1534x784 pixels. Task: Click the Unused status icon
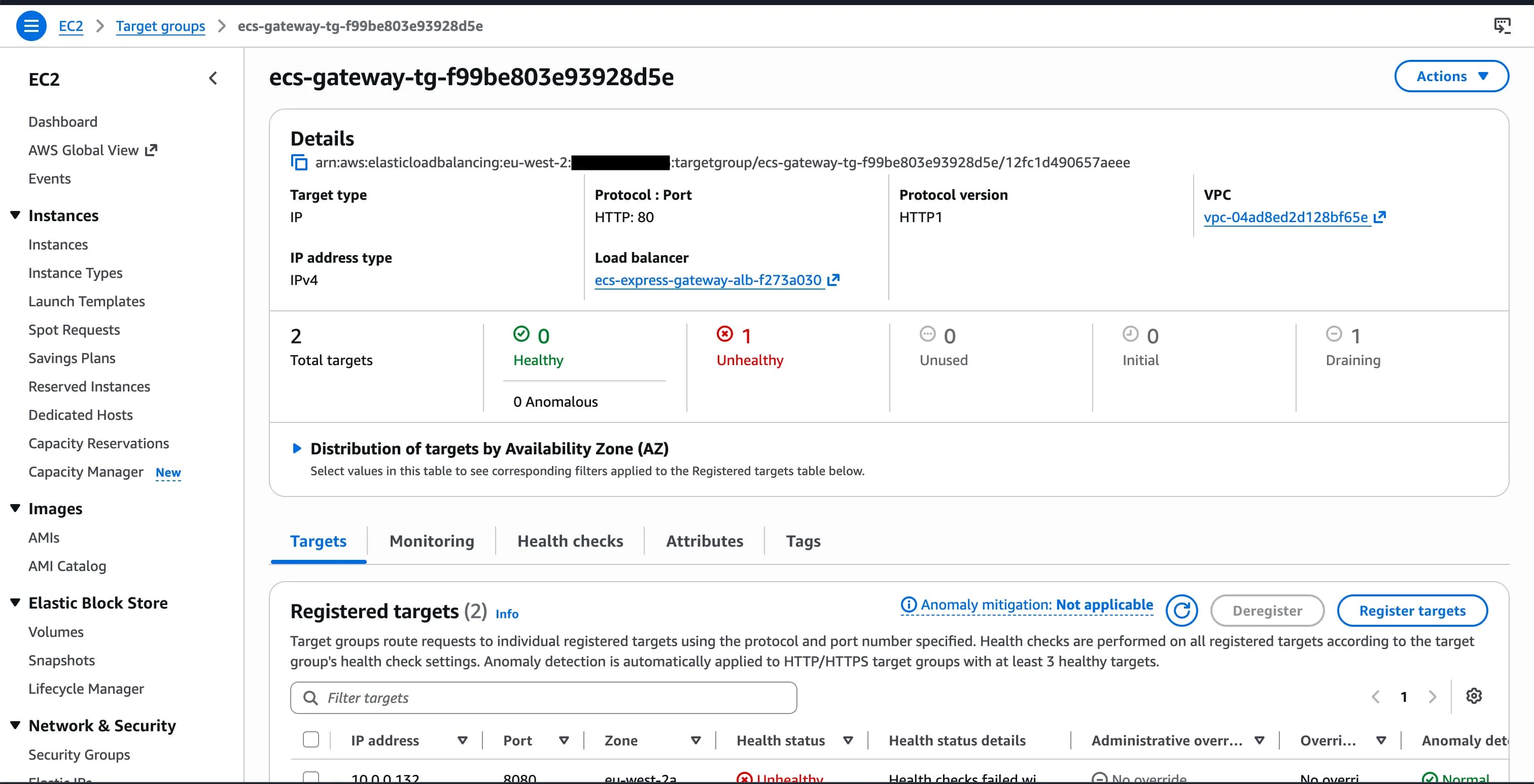pos(927,334)
